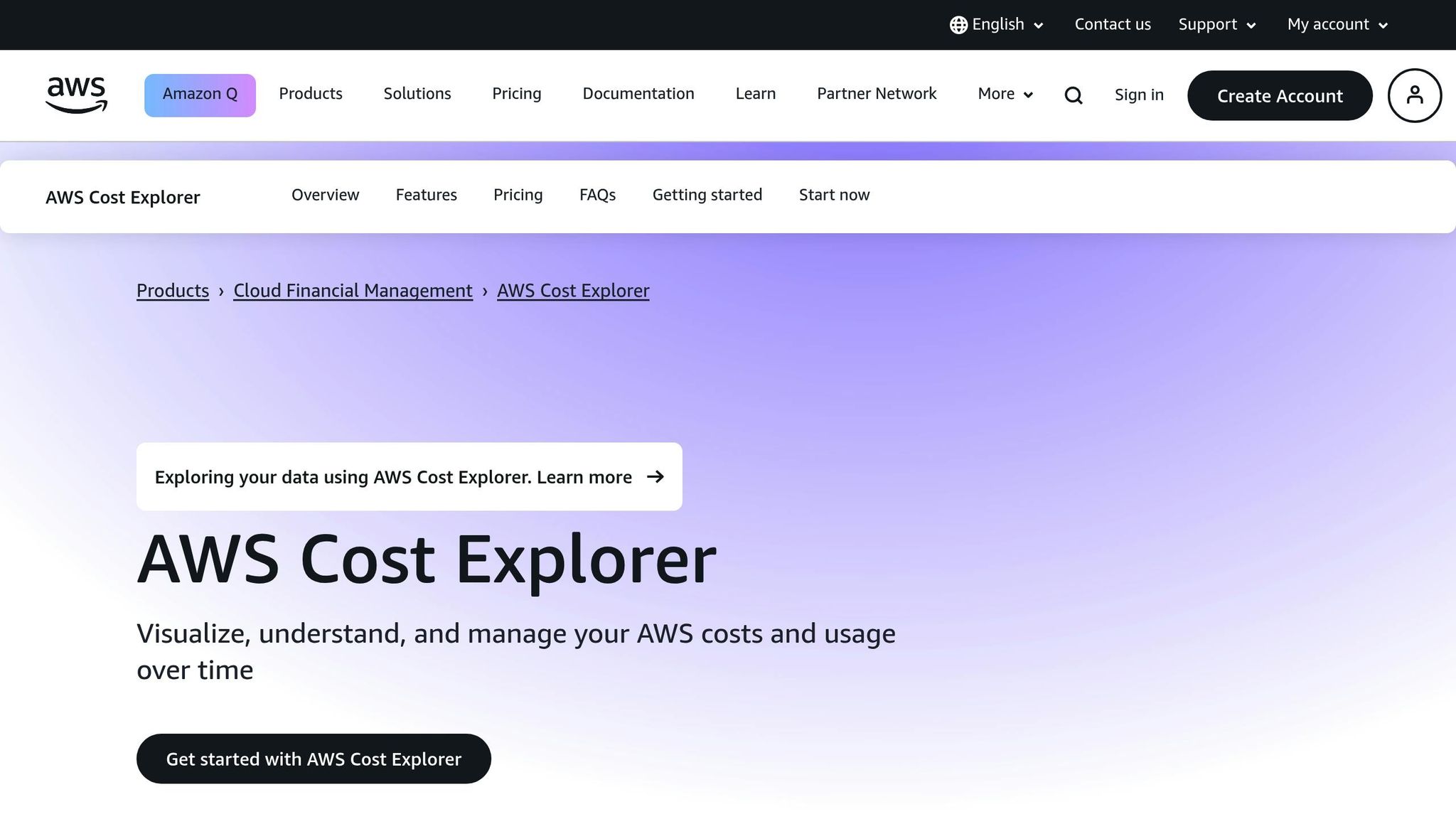The width and height of the screenshot is (1456, 819).
Task: Click the AWS Cost Explorer breadcrumb link
Action: tap(573, 291)
